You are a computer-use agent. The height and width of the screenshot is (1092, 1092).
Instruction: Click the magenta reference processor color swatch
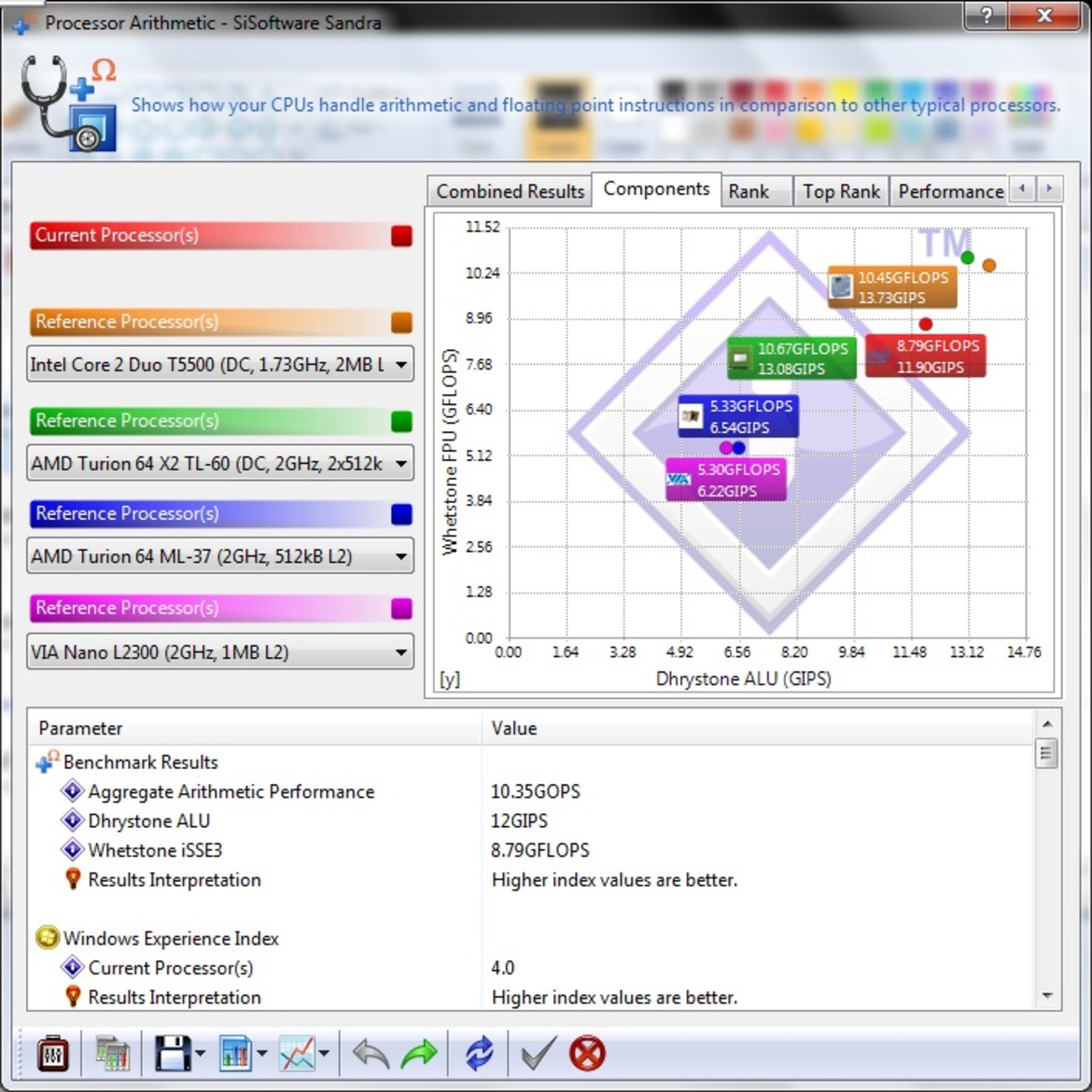(402, 609)
